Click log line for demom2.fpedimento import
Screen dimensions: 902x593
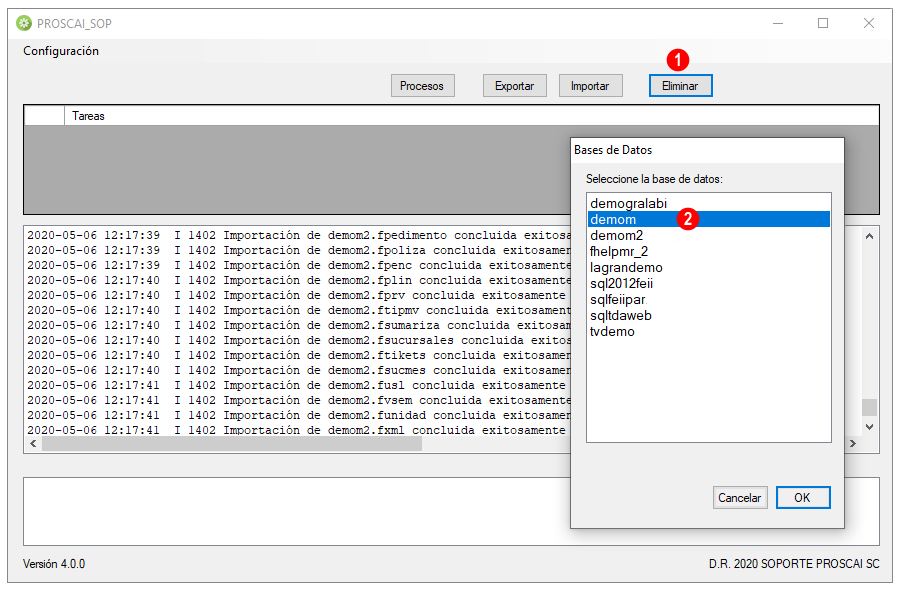[x=299, y=235]
